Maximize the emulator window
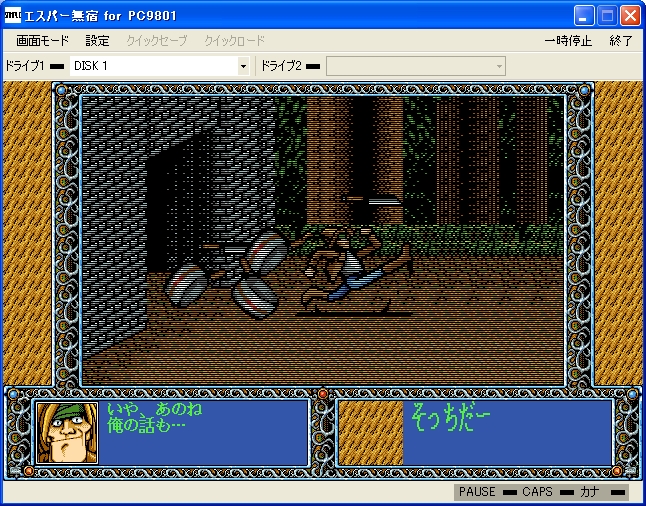646x506 pixels. (x=607, y=16)
